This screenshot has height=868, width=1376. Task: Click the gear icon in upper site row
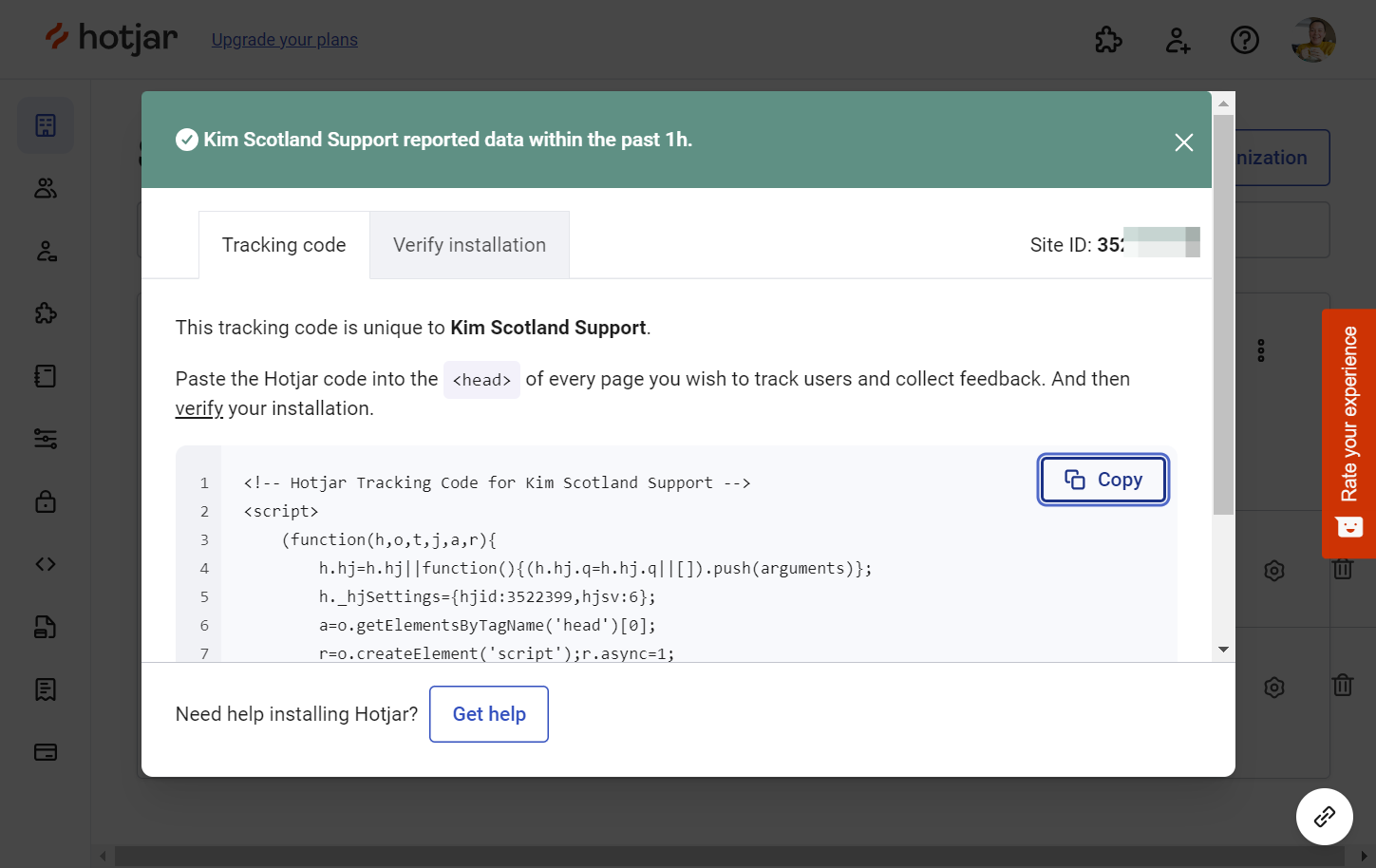[1274, 571]
